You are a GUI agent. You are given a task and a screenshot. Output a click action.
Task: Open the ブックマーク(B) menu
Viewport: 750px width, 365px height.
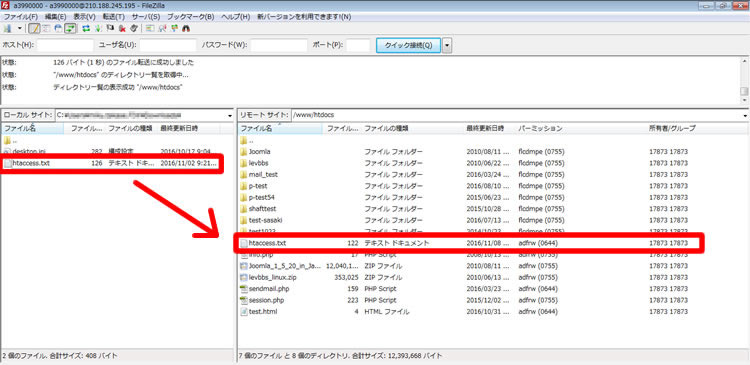[x=190, y=16]
